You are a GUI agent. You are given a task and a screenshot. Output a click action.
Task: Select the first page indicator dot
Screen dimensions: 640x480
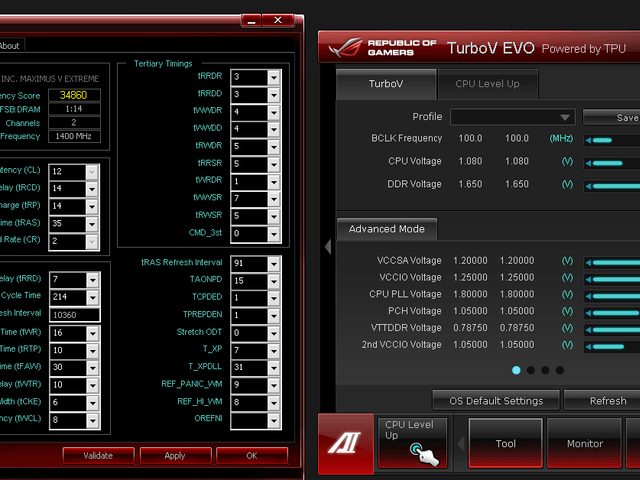click(x=516, y=370)
